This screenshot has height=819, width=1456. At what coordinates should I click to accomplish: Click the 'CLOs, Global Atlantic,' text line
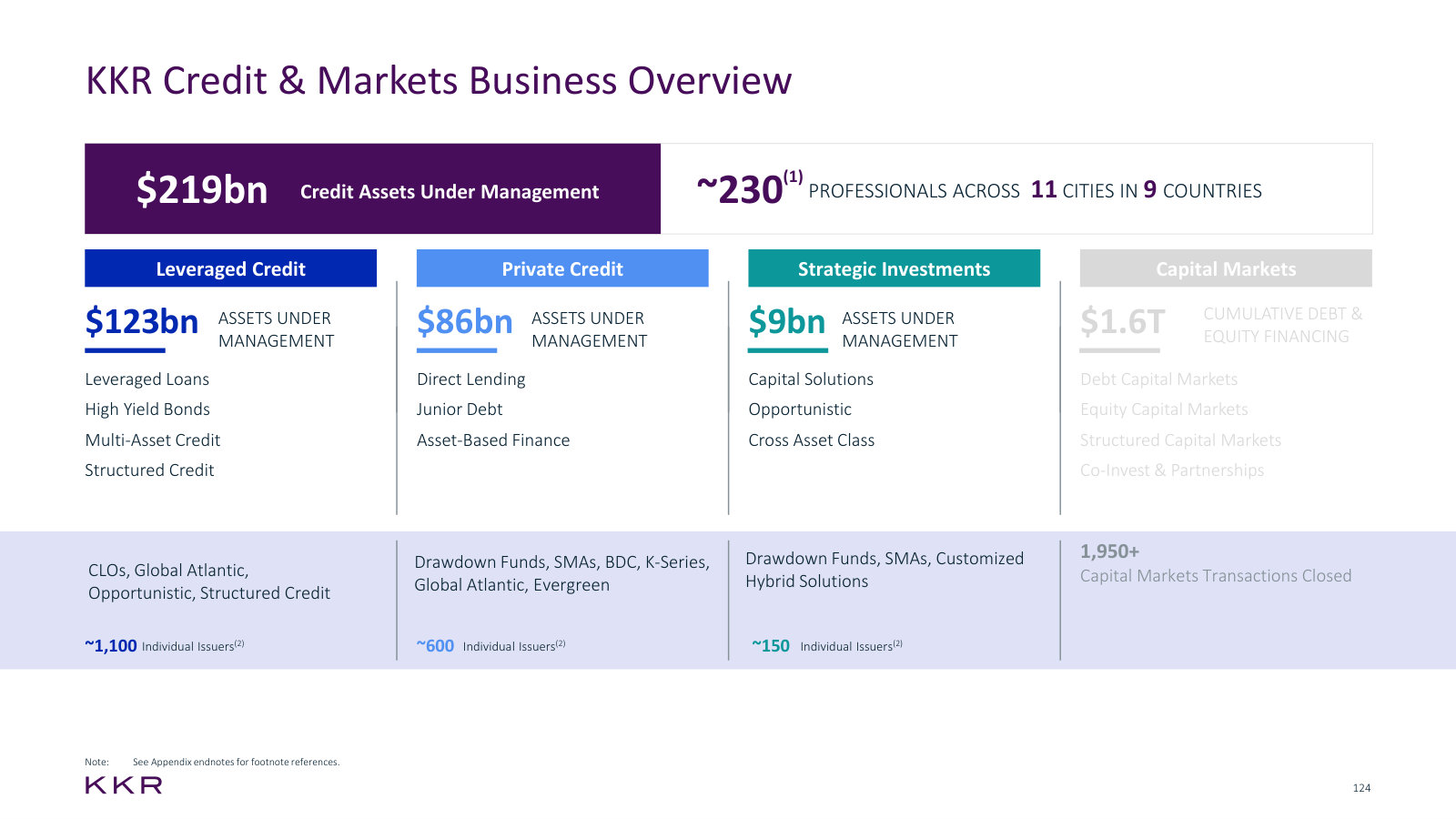168,571
